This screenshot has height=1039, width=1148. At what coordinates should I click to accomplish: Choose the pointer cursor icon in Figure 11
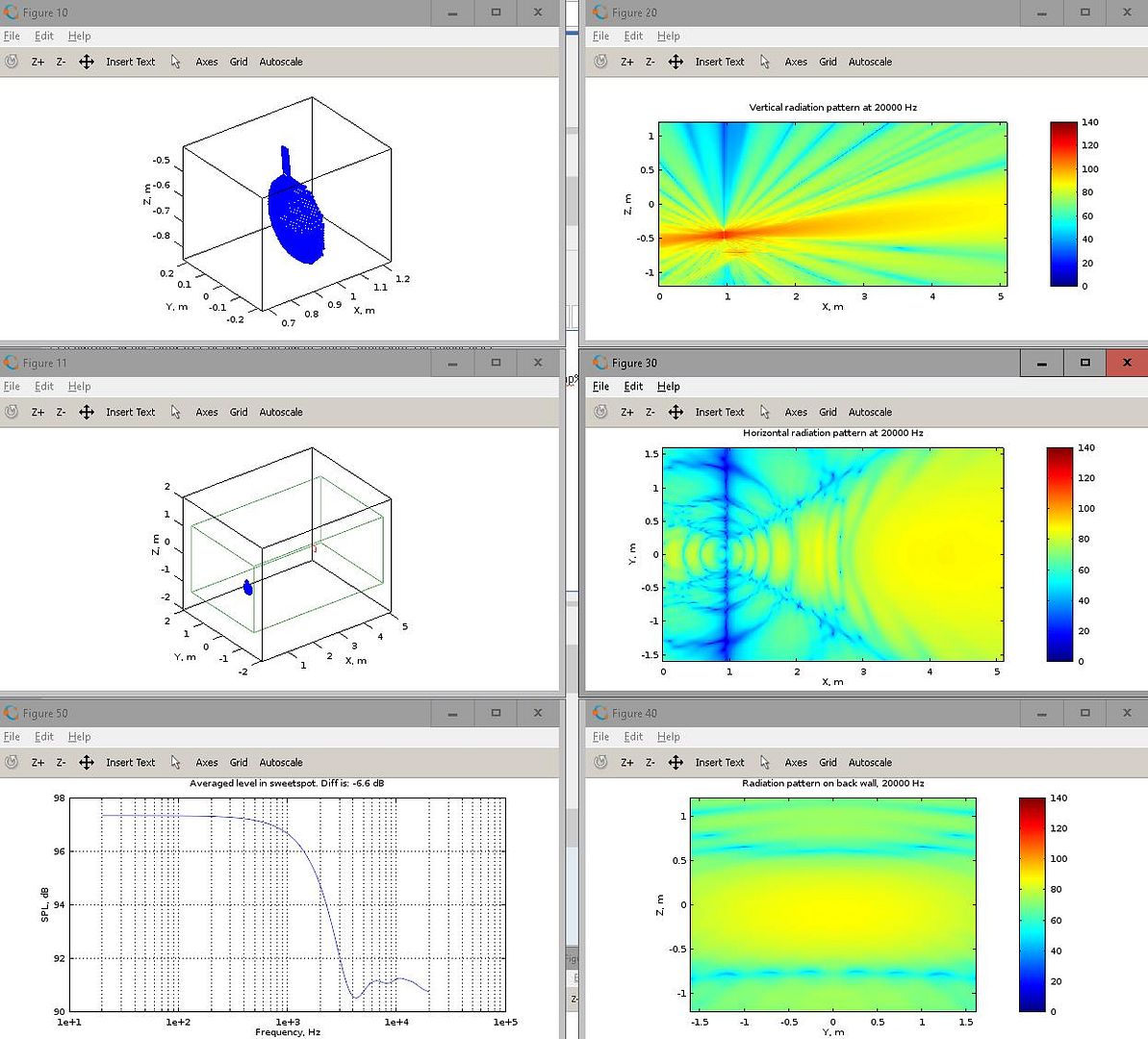(176, 412)
